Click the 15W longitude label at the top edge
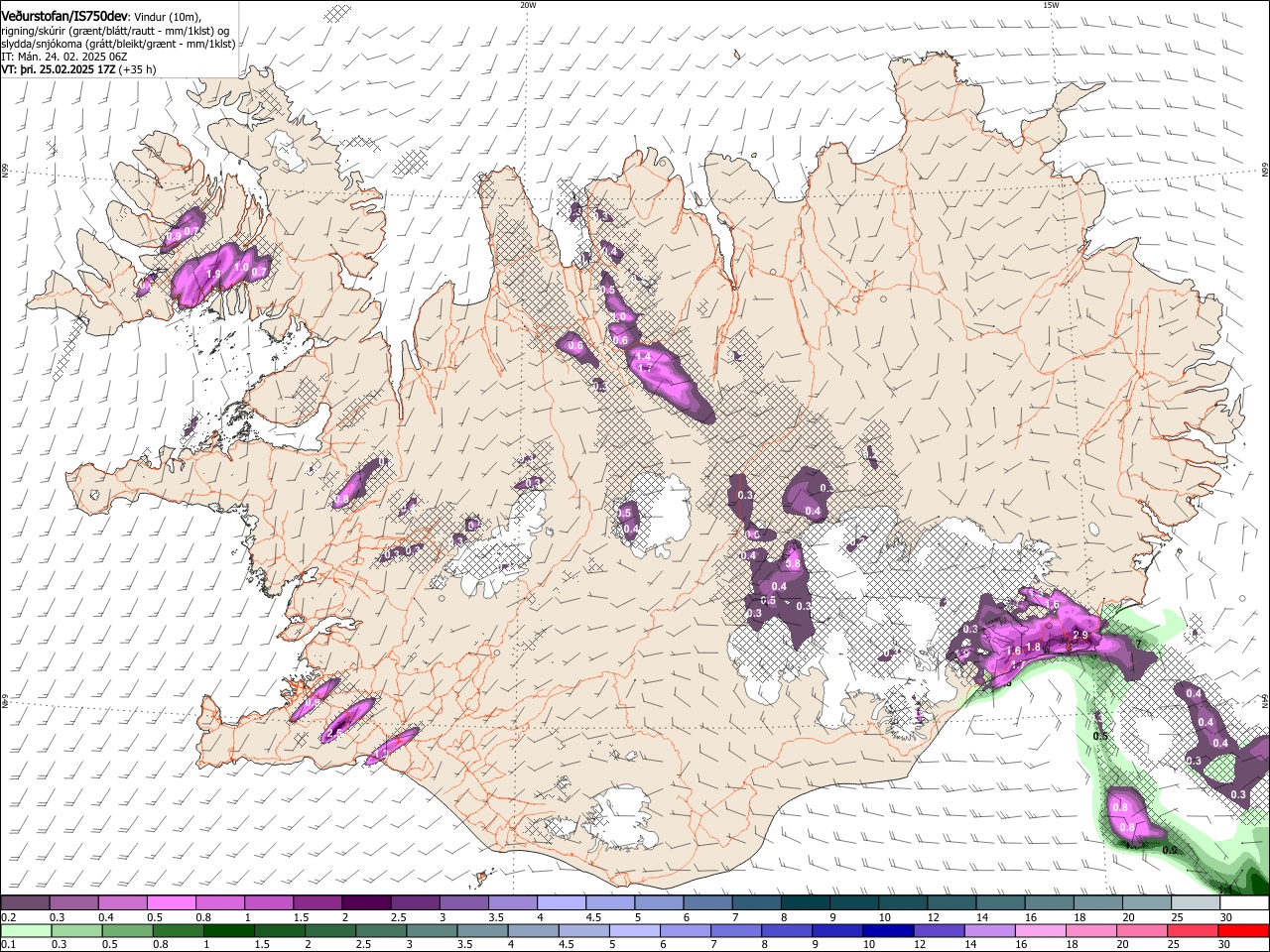This screenshot has width=1270, height=952. point(1051,5)
